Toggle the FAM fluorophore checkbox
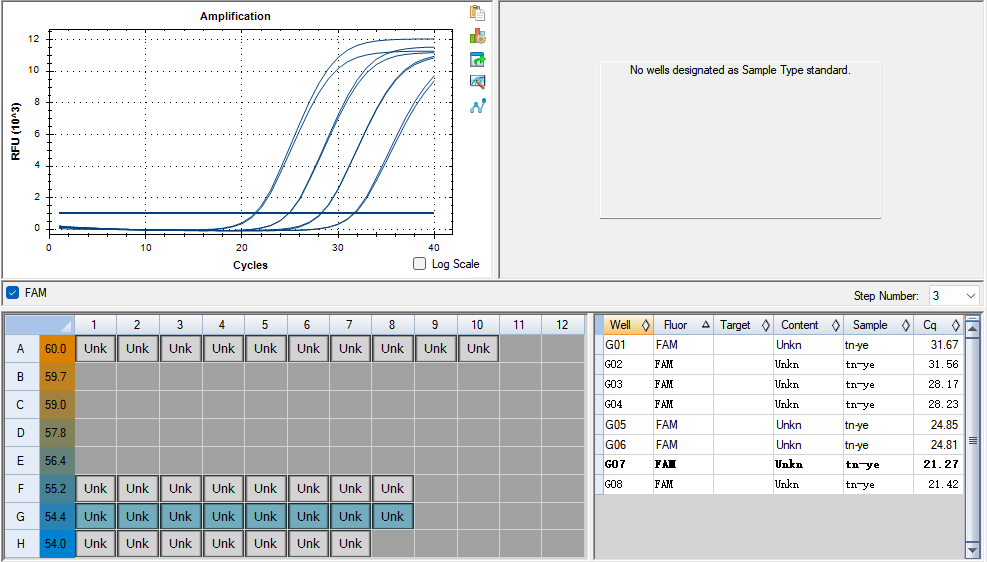987x562 pixels. coord(12,293)
